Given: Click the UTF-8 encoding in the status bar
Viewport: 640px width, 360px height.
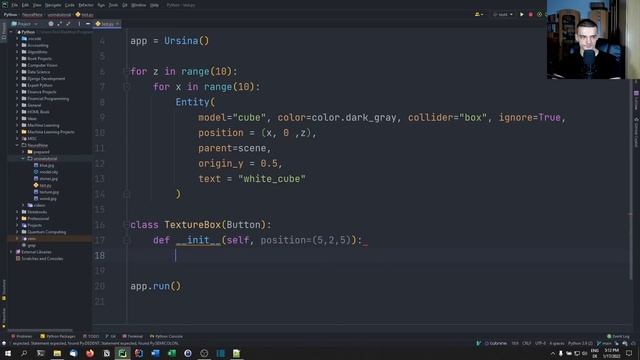Looking at the screenshot, I should 540,343.
